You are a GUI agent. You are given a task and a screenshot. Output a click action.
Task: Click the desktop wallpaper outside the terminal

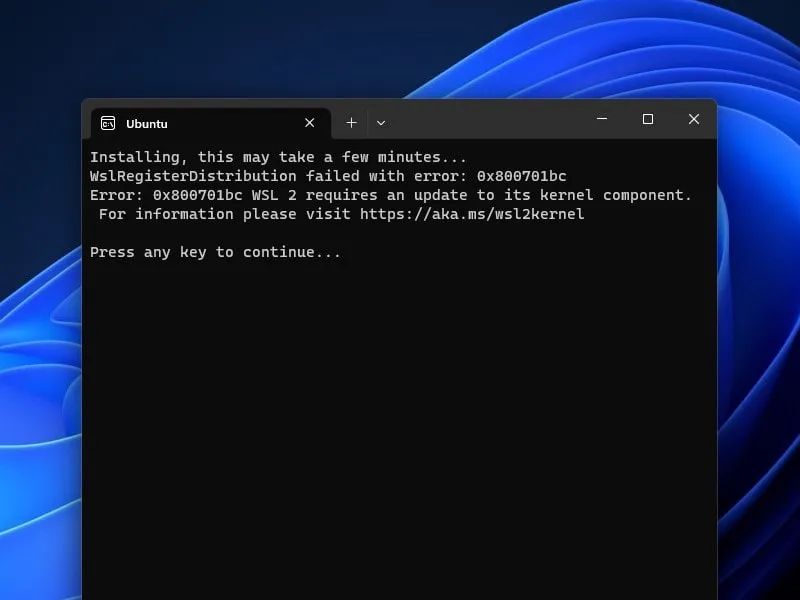point(40,300)
